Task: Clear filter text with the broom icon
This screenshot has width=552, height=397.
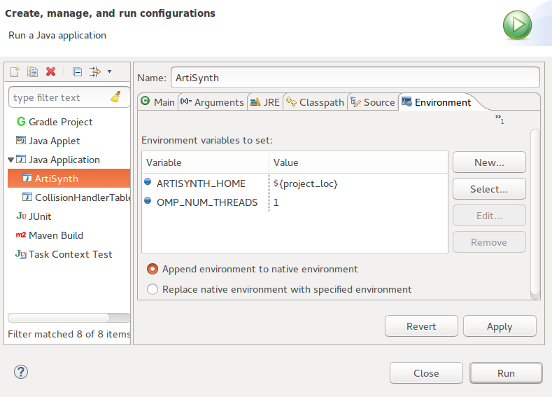Action: [116, 97]
